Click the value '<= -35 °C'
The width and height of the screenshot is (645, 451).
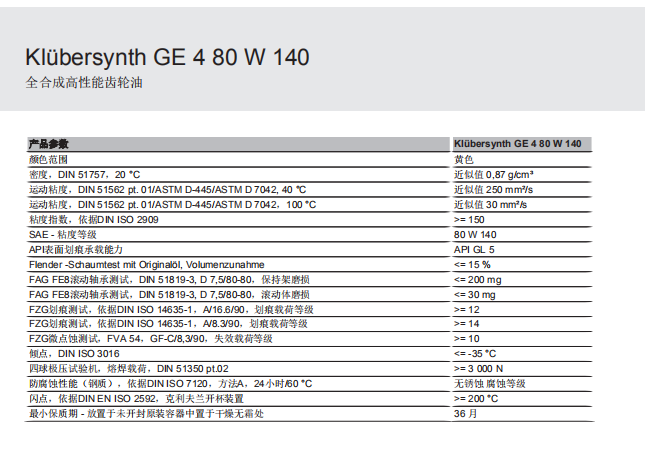(475, 353)
